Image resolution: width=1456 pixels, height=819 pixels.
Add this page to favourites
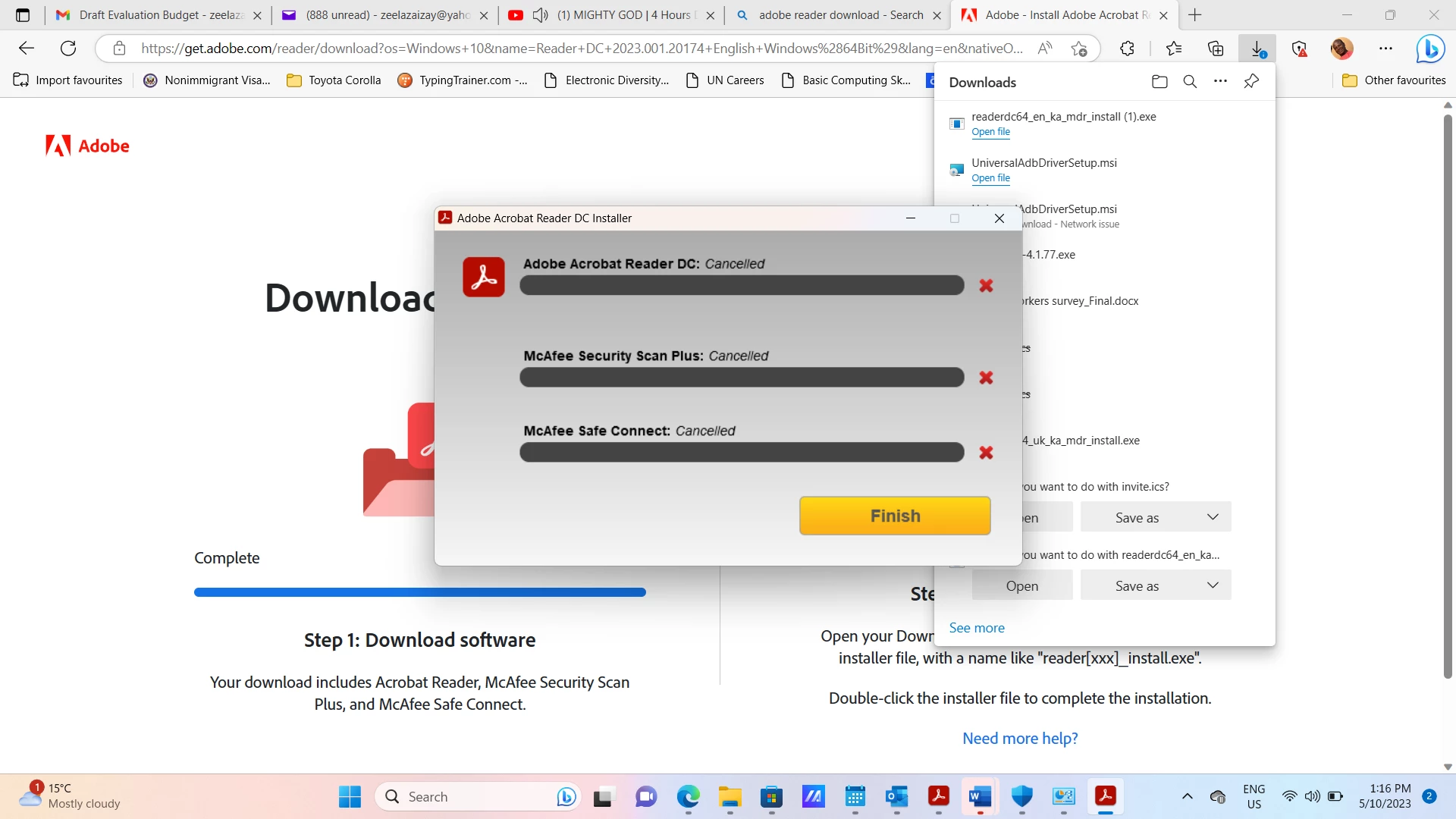coord(1079,49)
